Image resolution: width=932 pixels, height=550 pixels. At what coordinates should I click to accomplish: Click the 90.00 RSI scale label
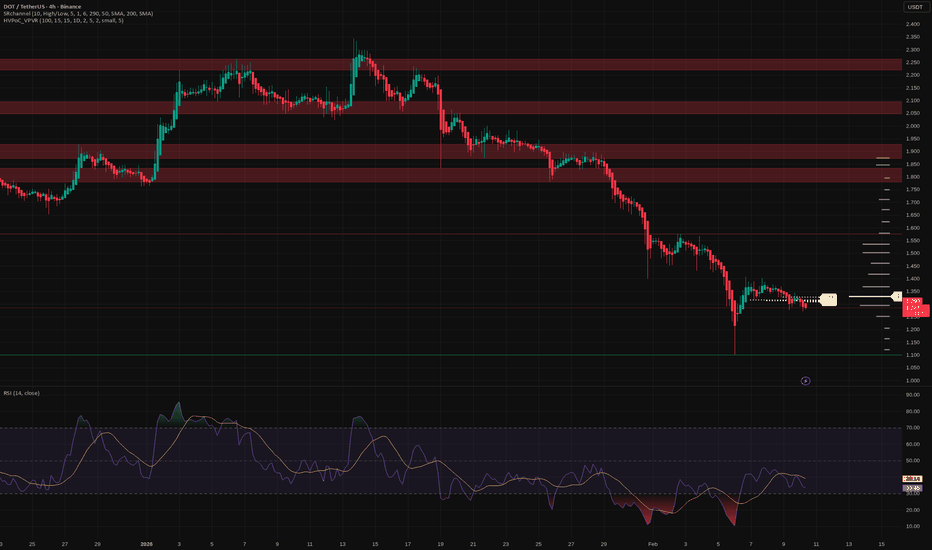(x=913, y=395)
